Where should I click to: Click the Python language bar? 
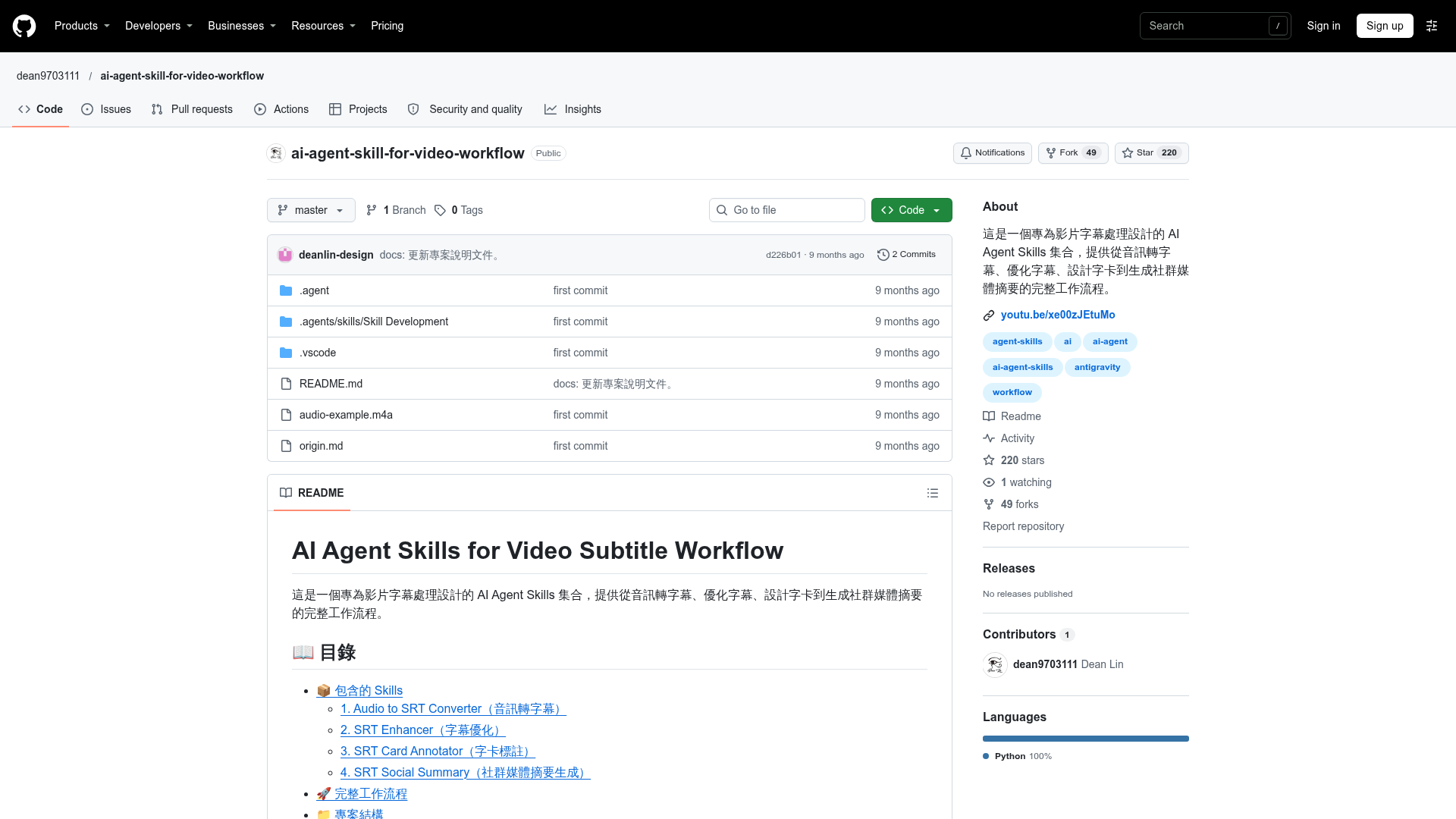point(1086,739)
